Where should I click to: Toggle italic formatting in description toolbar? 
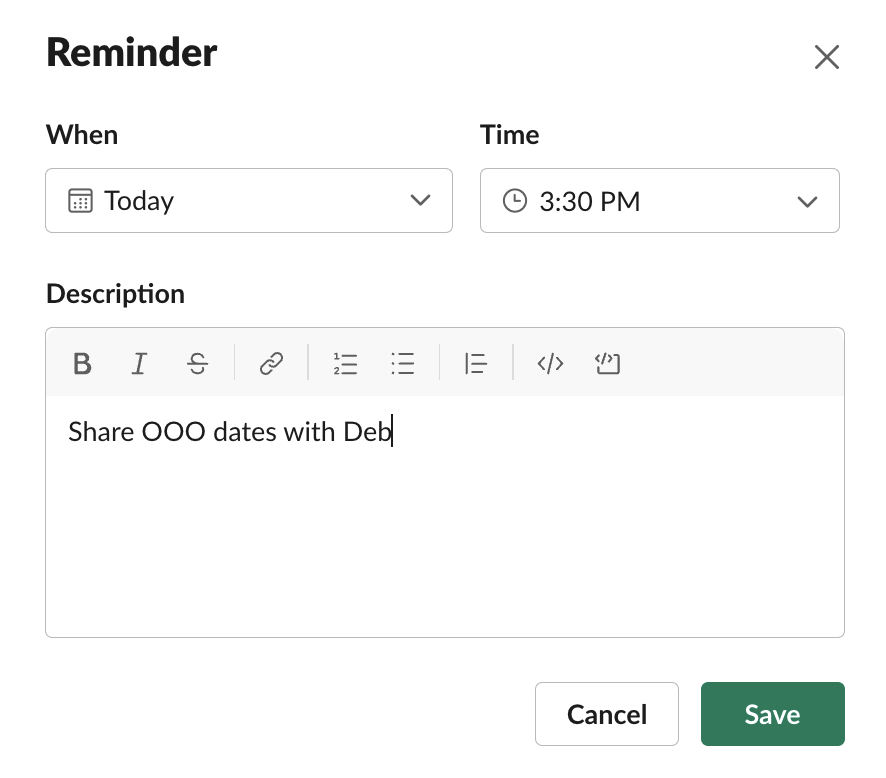[140, 363]
